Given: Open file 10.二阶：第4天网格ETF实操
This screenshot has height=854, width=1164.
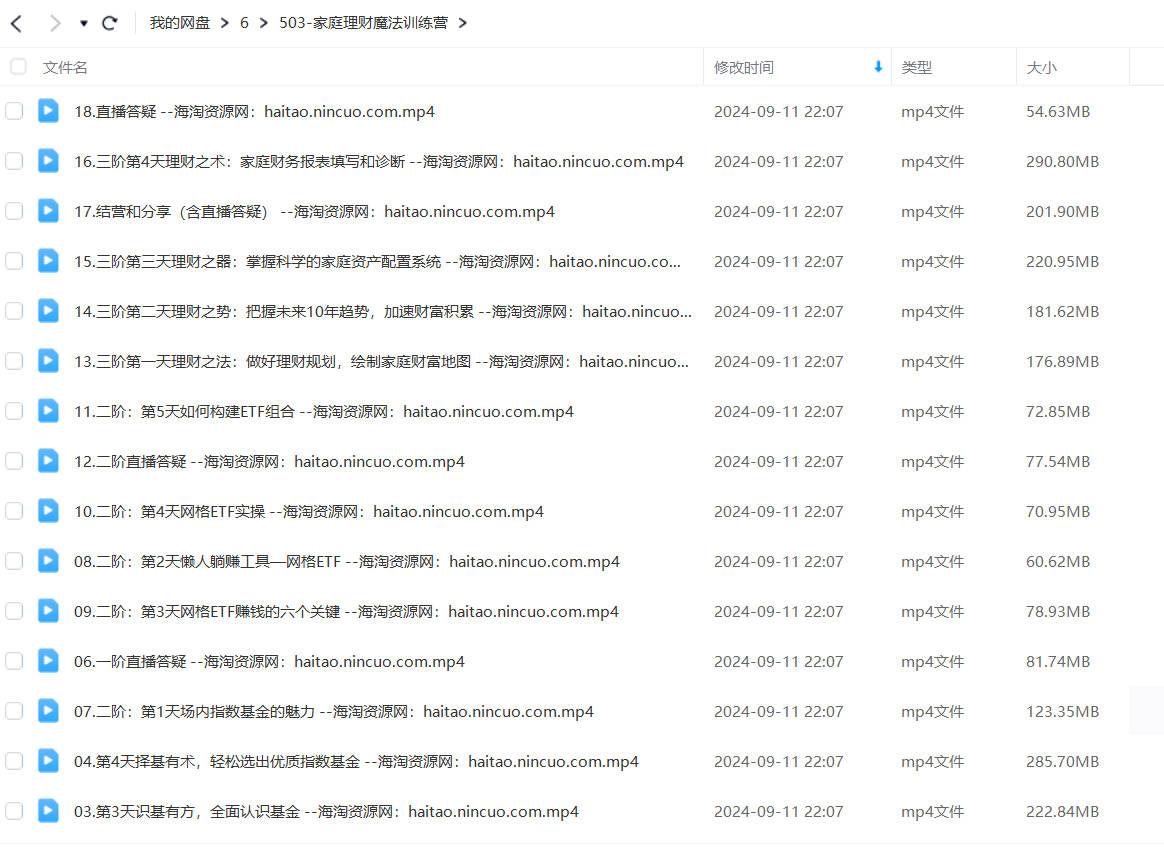Looking at the screenshot, I should (309, 512).
